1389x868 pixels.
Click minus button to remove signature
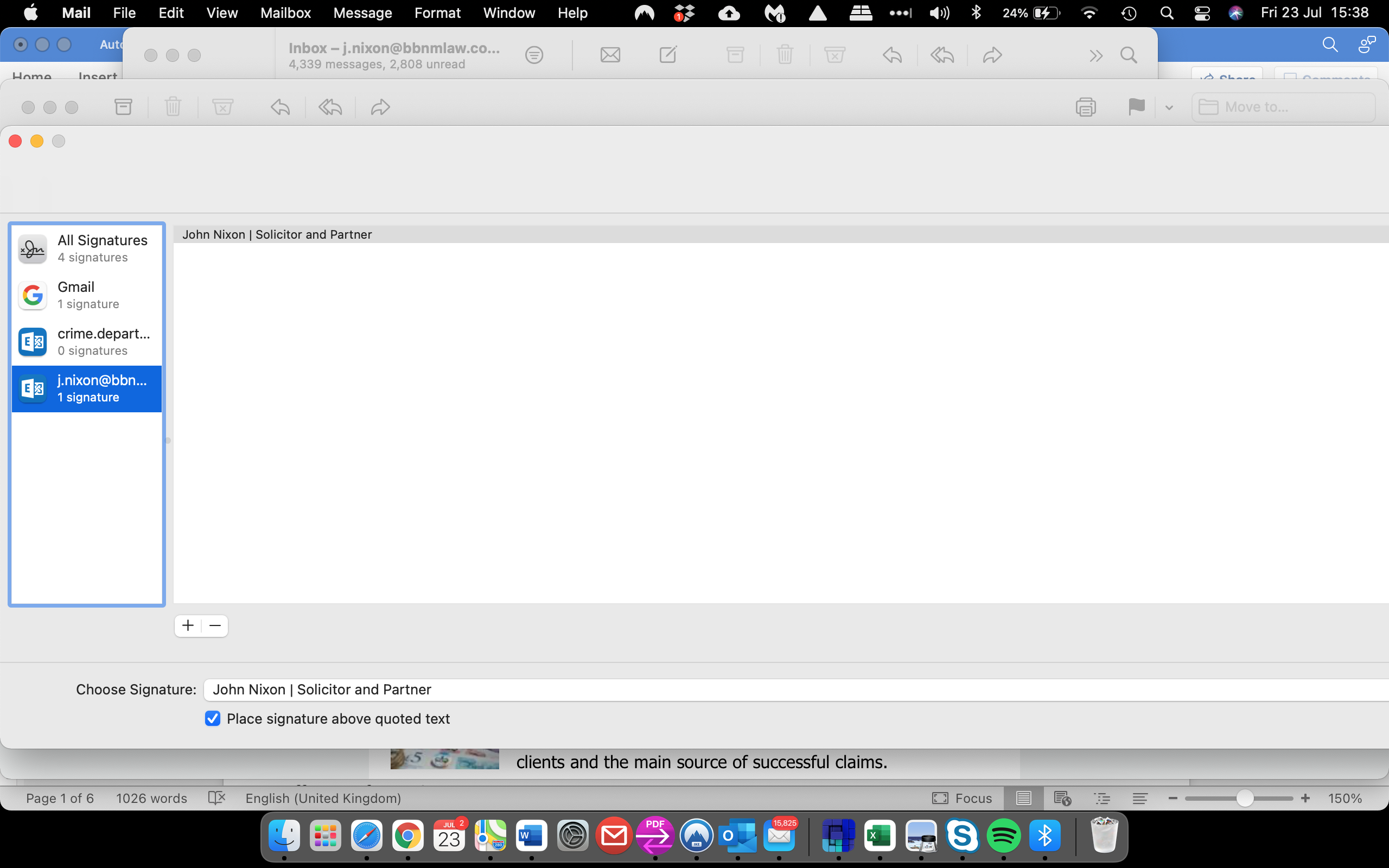pos(215,626)
